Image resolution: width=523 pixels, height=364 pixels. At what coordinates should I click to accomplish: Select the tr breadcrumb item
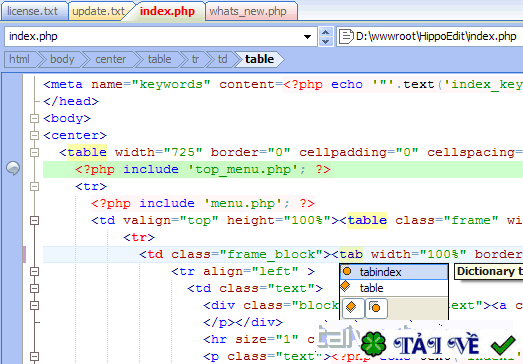[x=195, y=59]
